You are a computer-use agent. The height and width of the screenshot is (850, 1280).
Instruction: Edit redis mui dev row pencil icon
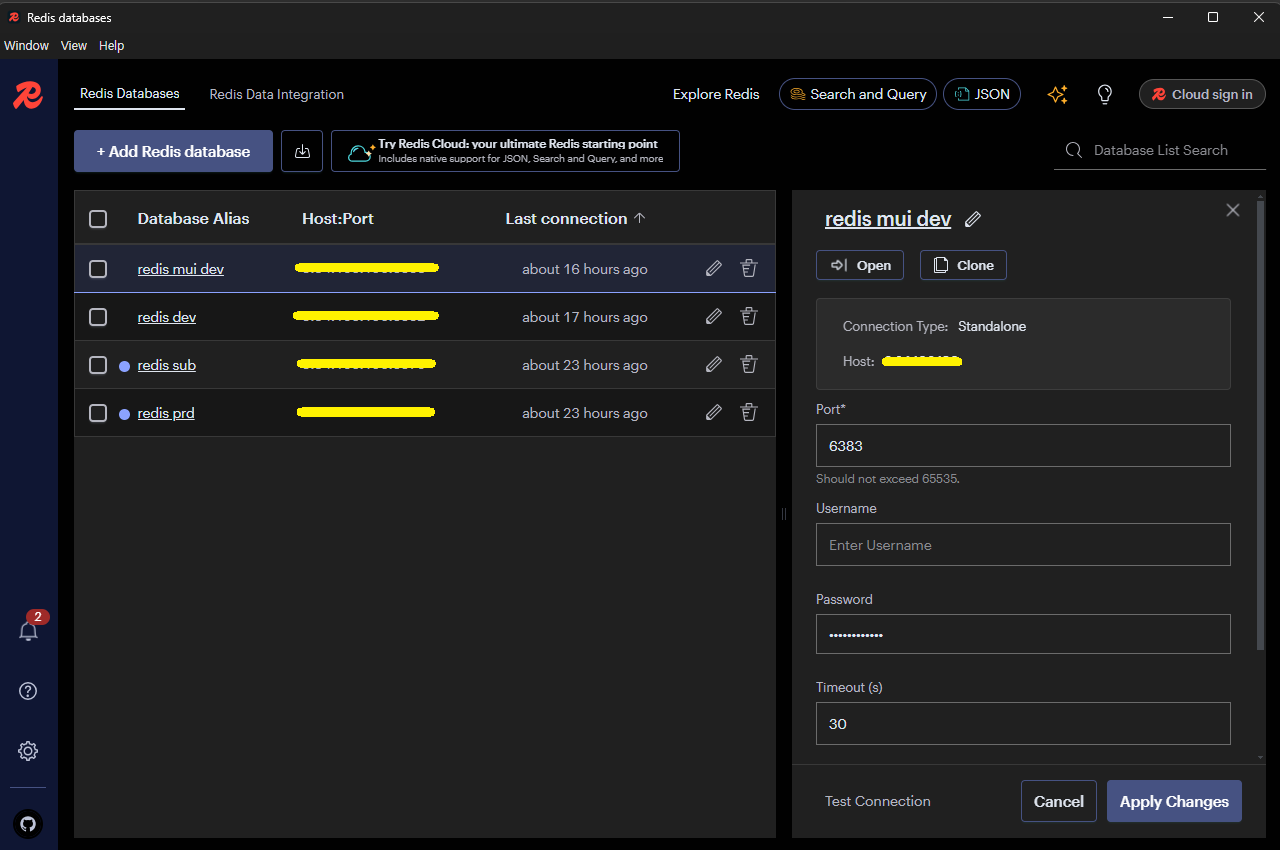714,268
